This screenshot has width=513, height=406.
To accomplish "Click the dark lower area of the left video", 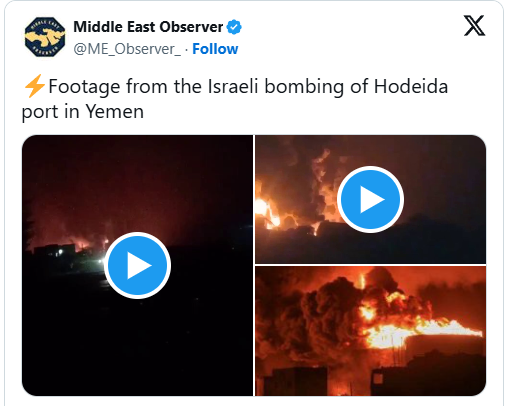I will [x=137, y=347].
